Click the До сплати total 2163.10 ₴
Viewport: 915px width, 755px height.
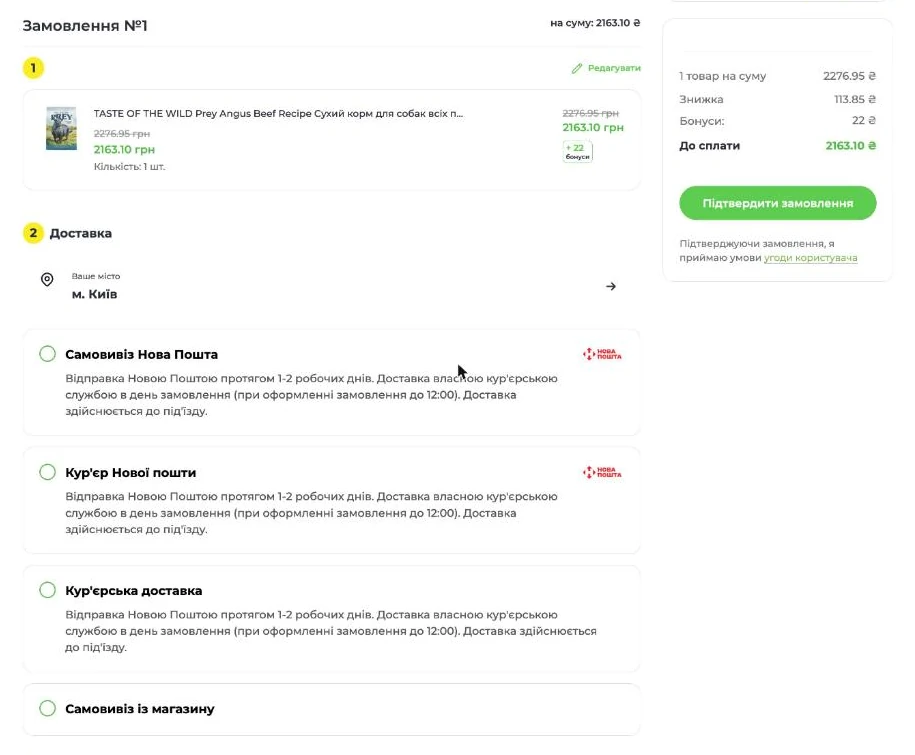point(851,146)
